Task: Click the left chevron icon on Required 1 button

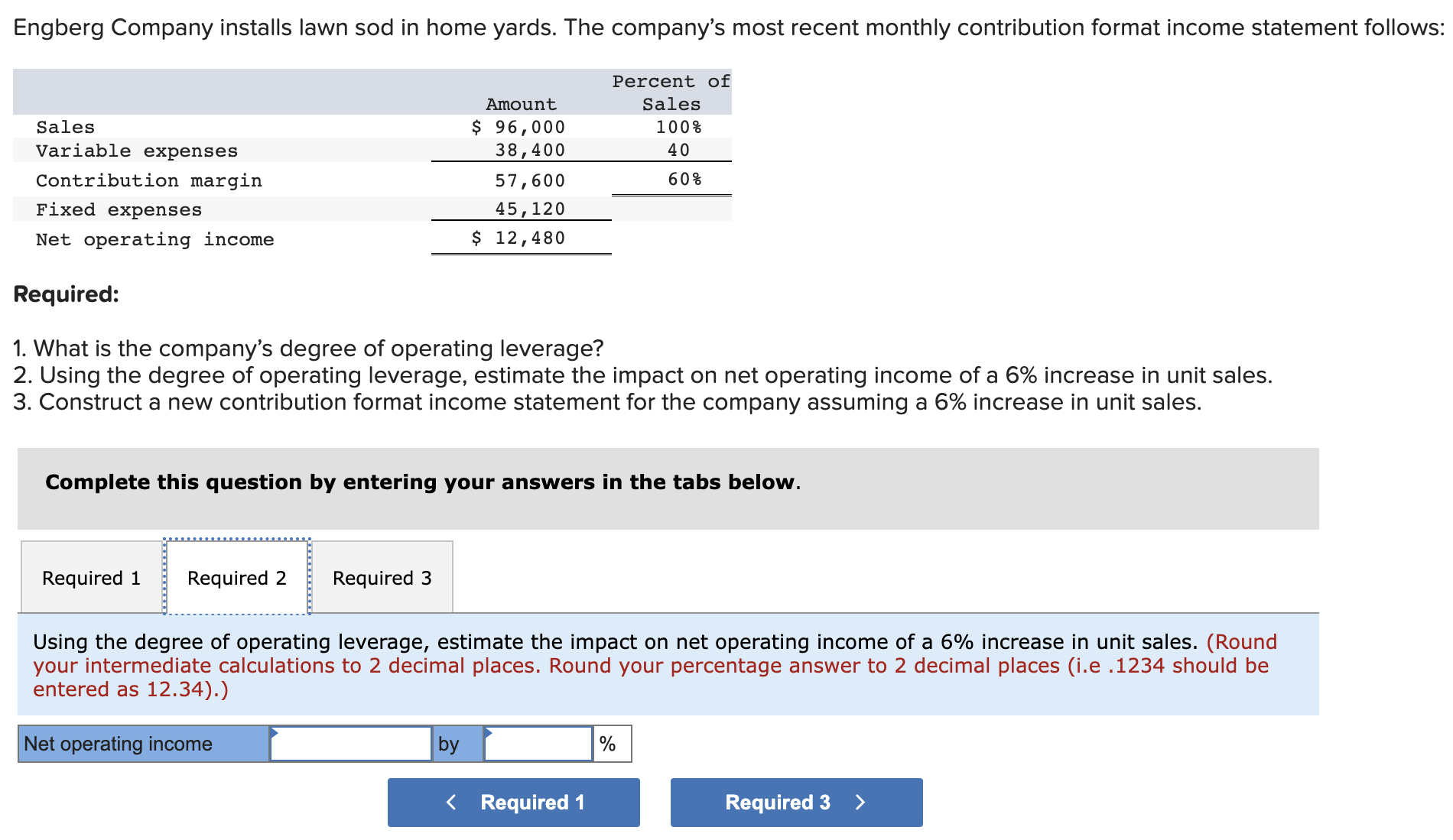Action: pos(450,803)
